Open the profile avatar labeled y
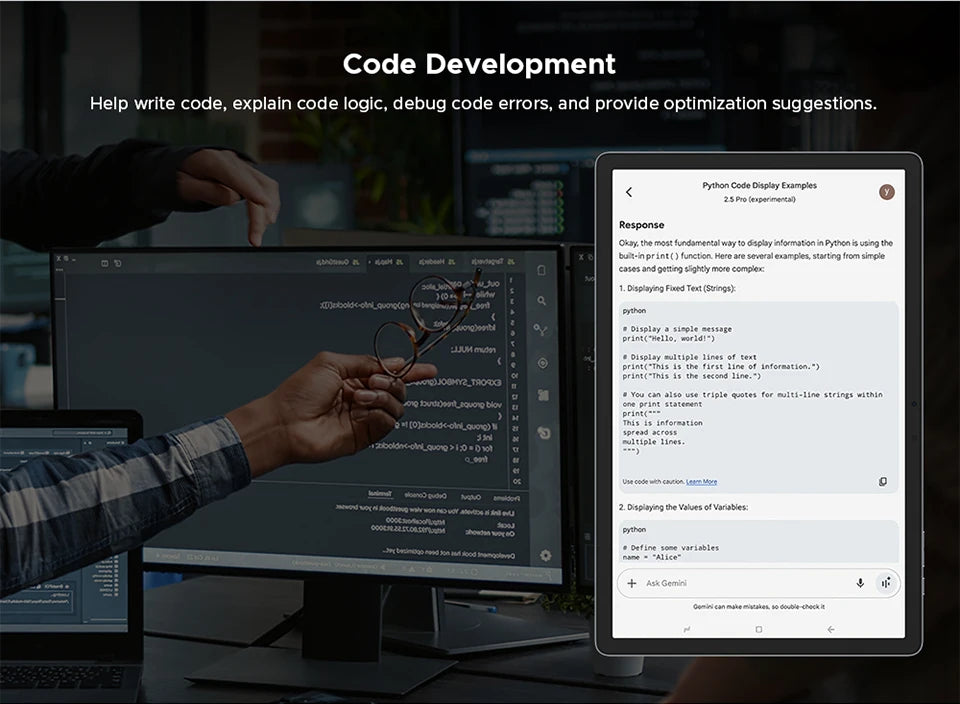Image resolution: width=960 pixels, height=704 pixels. [886, 192]
